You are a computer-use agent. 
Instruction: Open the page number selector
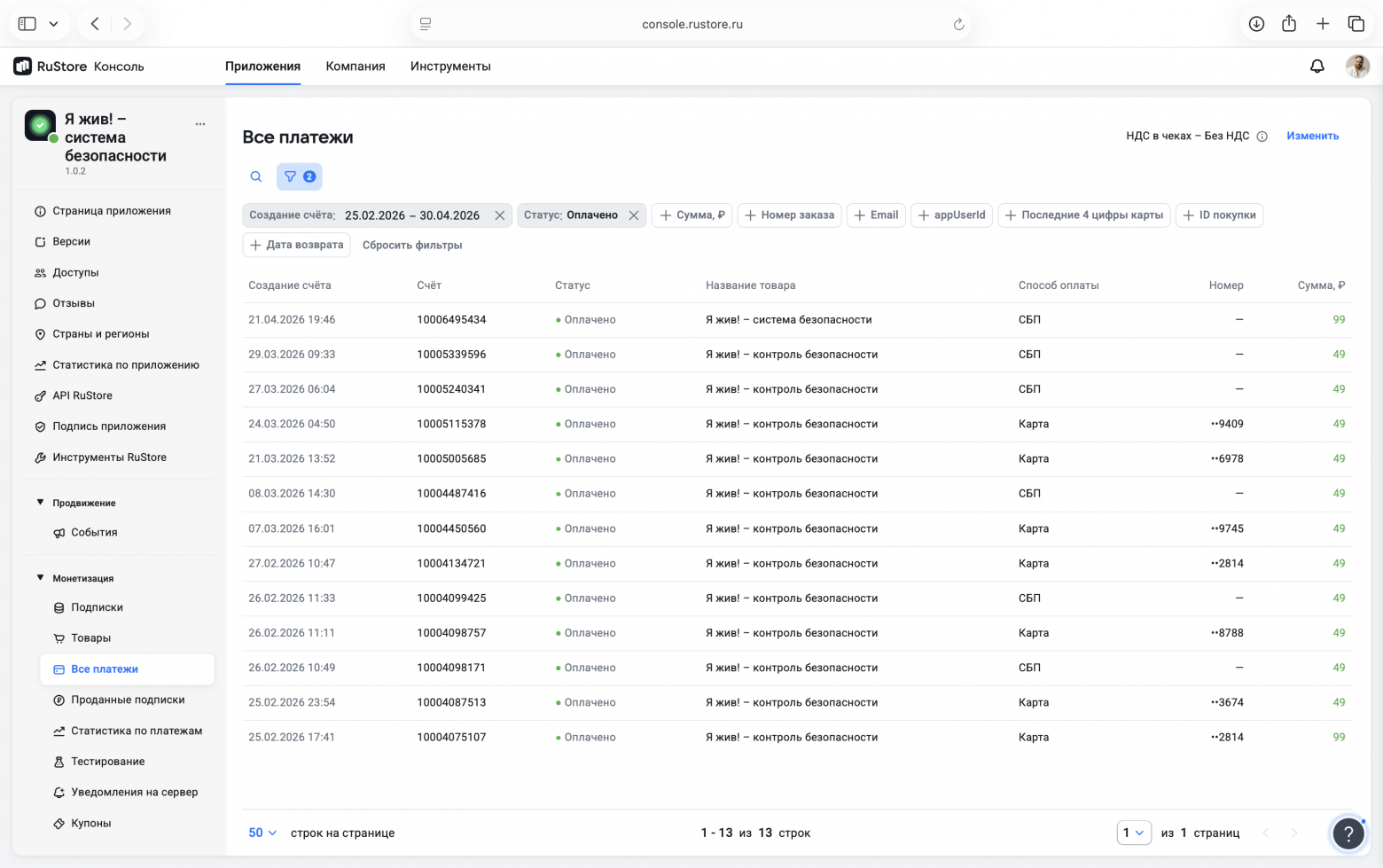click(x=1134, y=833)
